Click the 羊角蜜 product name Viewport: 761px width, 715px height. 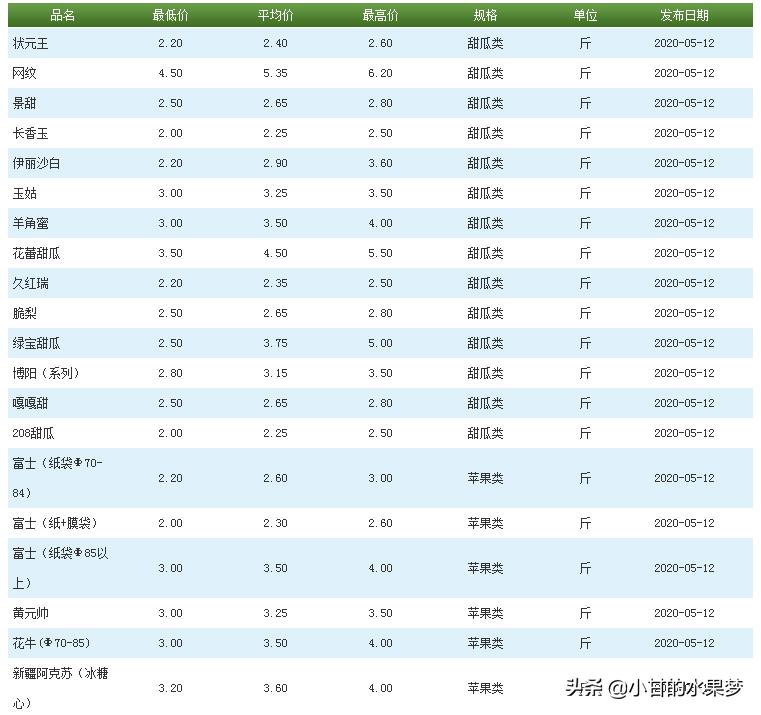pos(29,224)
